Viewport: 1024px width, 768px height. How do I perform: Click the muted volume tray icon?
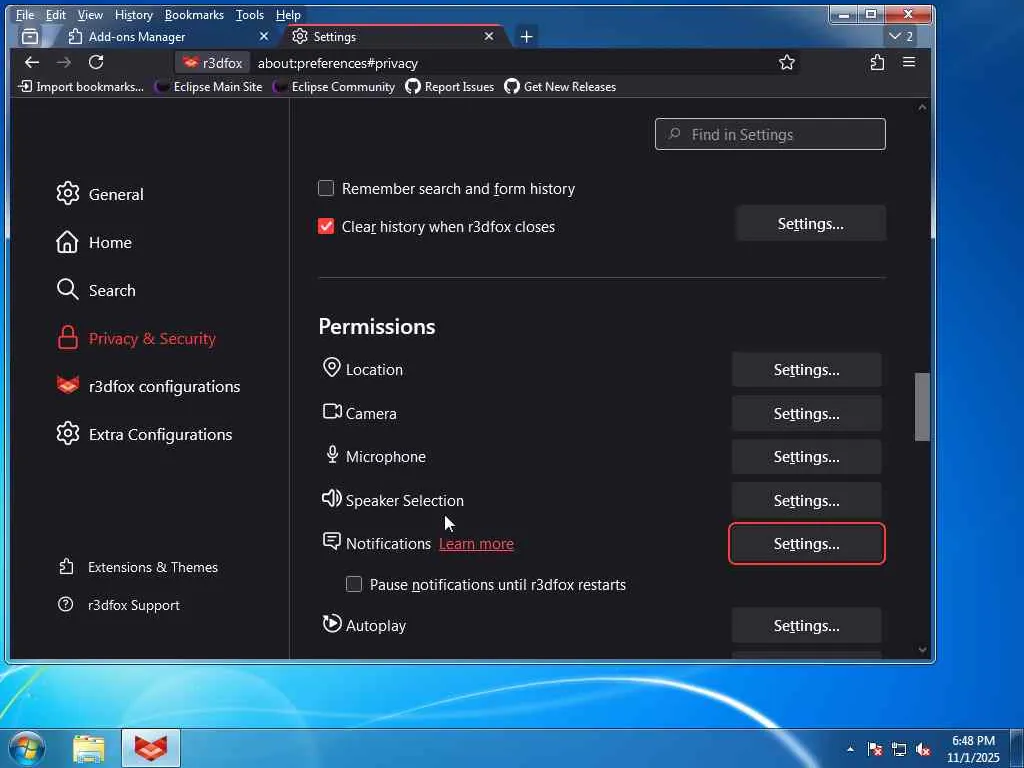[923, 750]
